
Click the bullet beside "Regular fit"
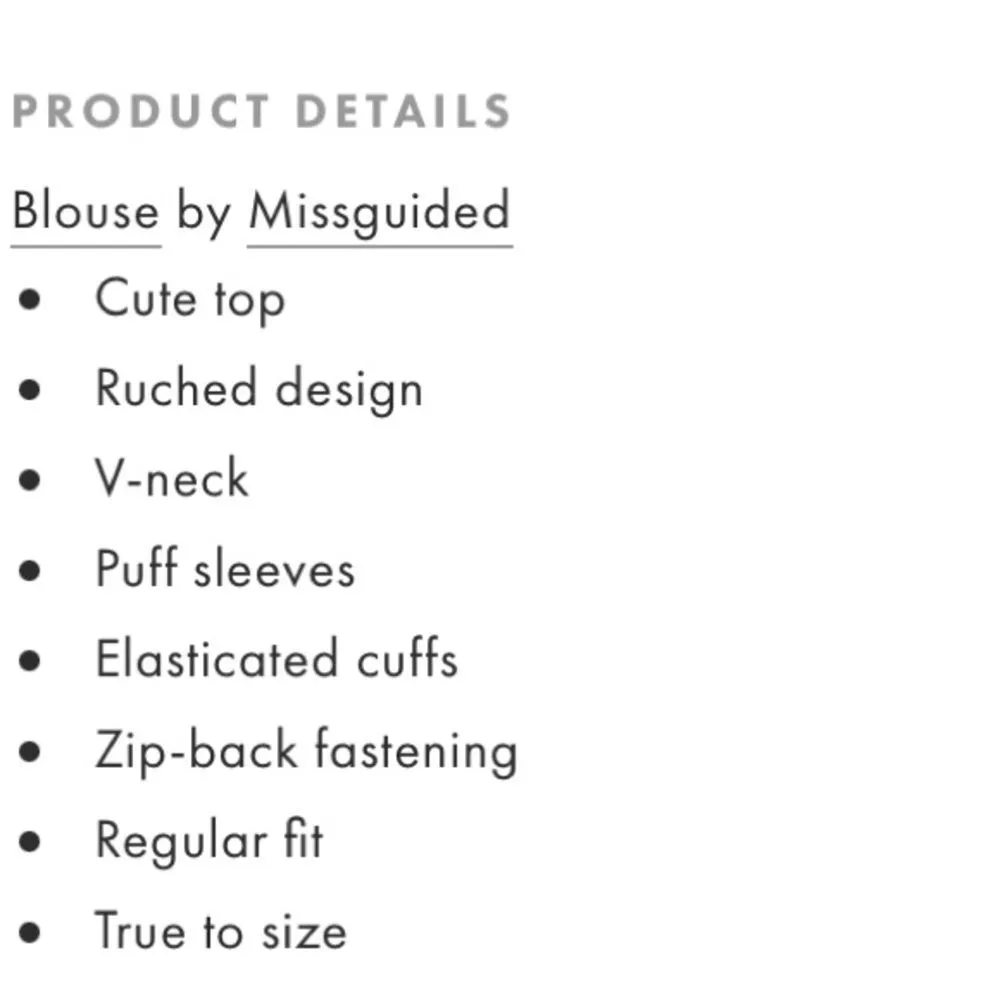pyautogui.click(x=31, y=842)
